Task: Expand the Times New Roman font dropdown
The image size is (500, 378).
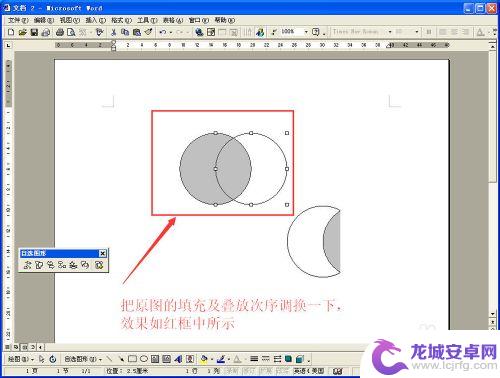Action: 390,32
